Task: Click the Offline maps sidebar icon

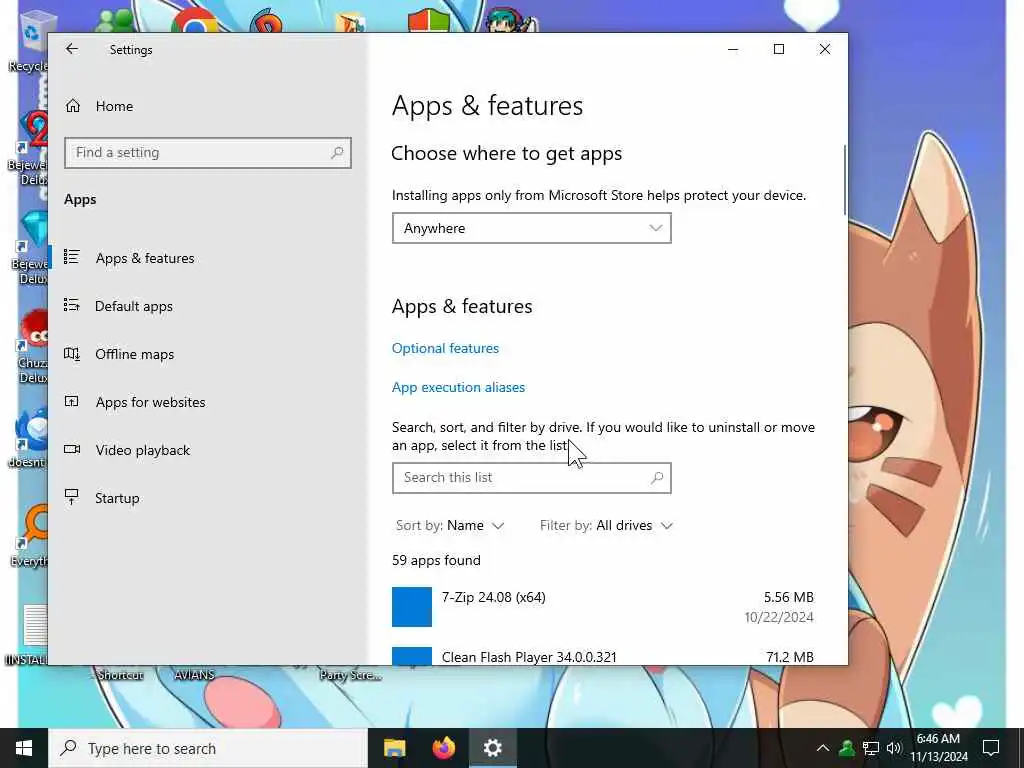Action: click(x=72, y=354)
